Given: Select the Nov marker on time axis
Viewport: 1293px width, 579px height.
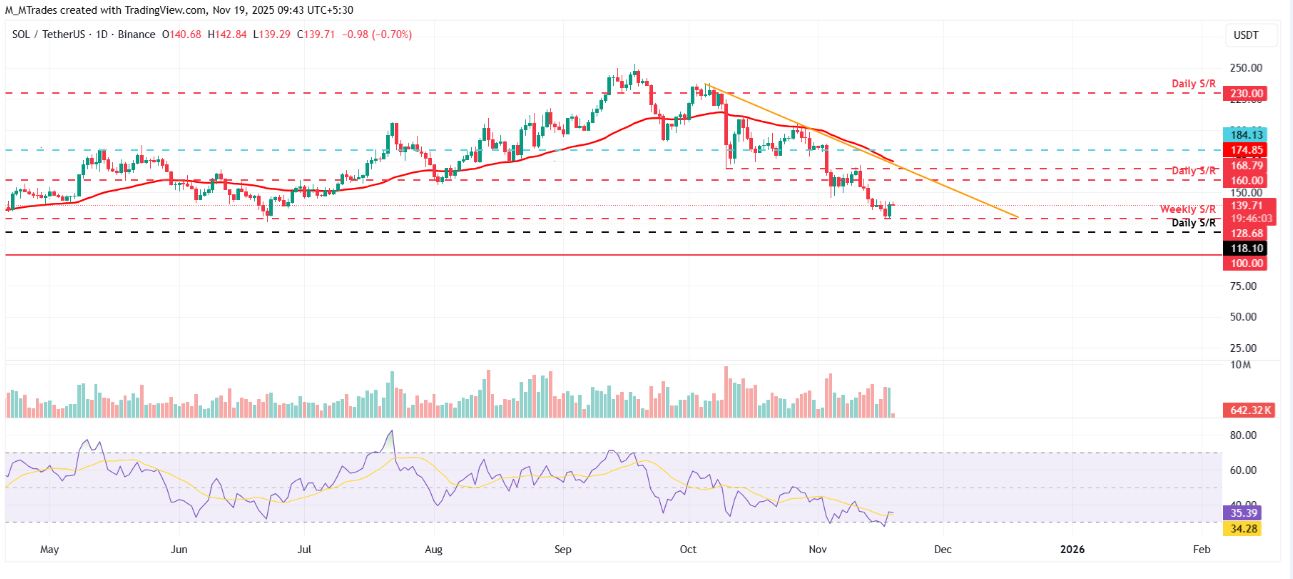Looking at the screenshot, I should tap(818, 549).
